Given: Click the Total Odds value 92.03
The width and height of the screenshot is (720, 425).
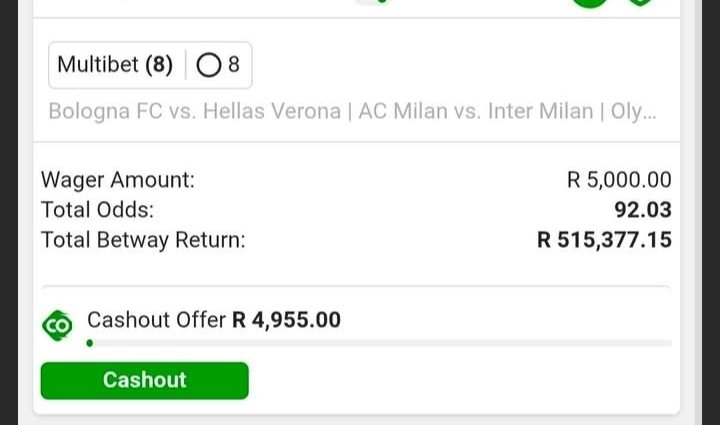Looking at the screenshot, I should 643,210.
